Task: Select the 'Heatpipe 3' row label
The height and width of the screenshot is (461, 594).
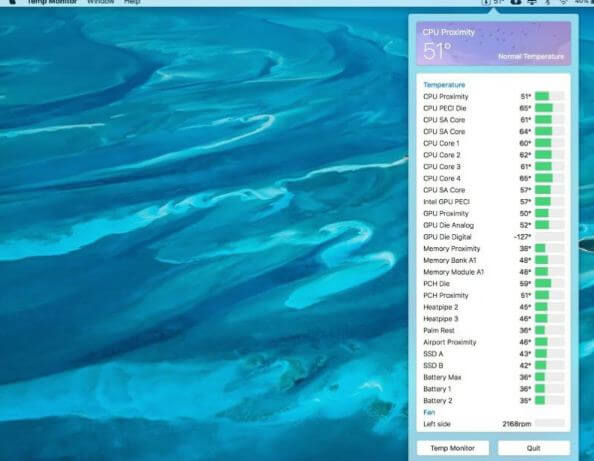Action: point(441,319)
